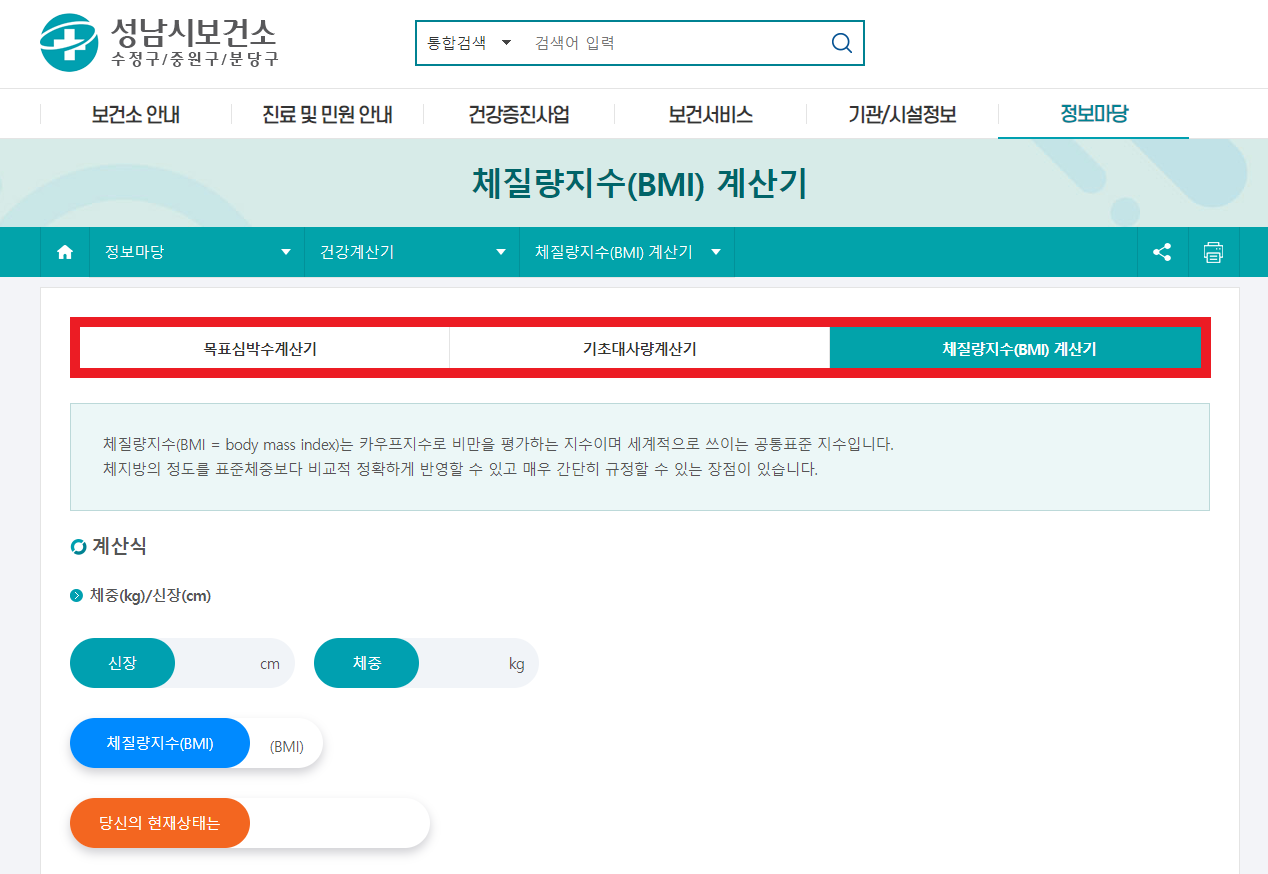Switch to the 기초대사량계산기 tab
The width and height of the screenshot is (1268, 874).
pos(639,347)
